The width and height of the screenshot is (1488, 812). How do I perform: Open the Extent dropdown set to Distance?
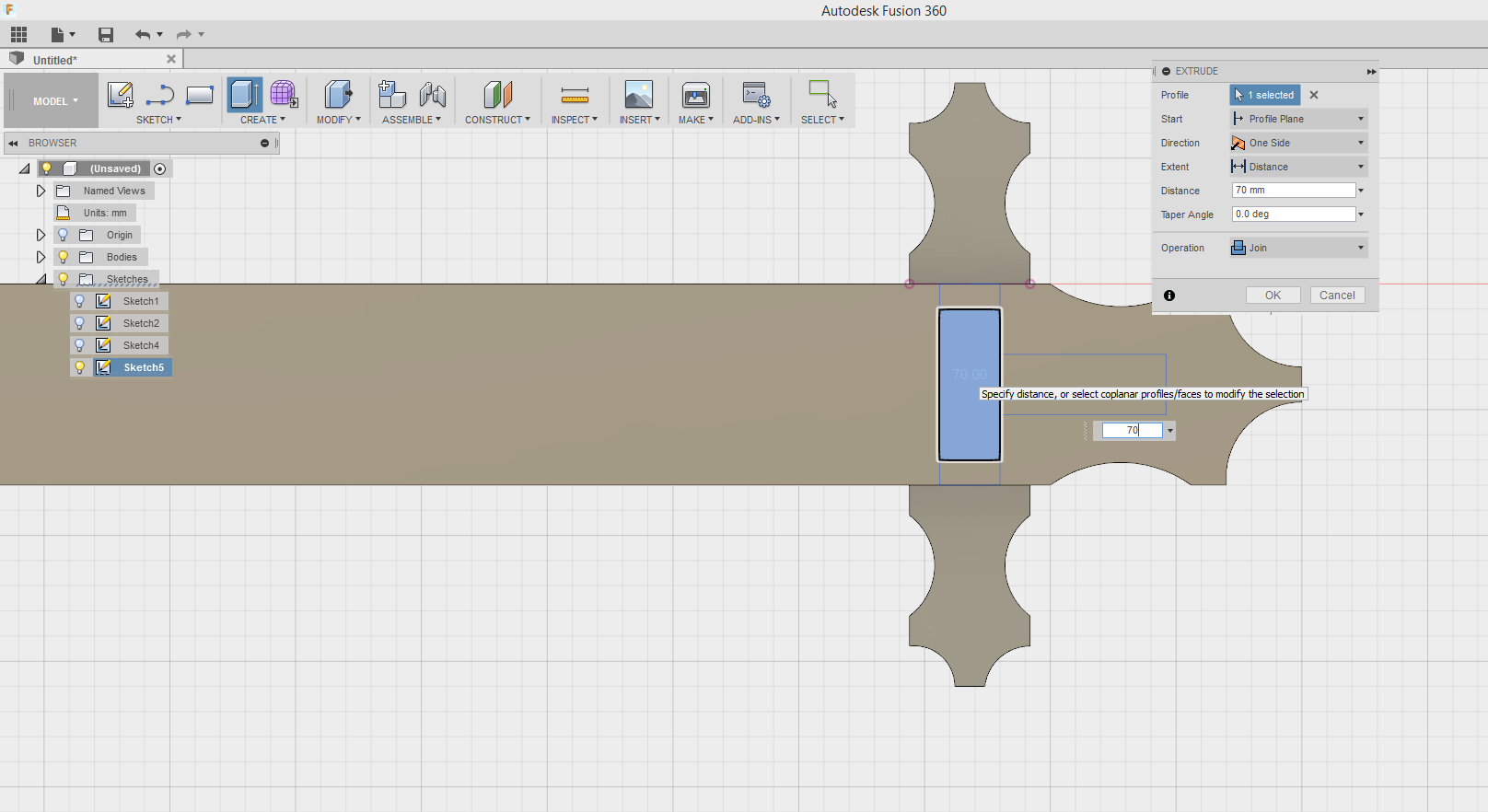click(1298, 167)
